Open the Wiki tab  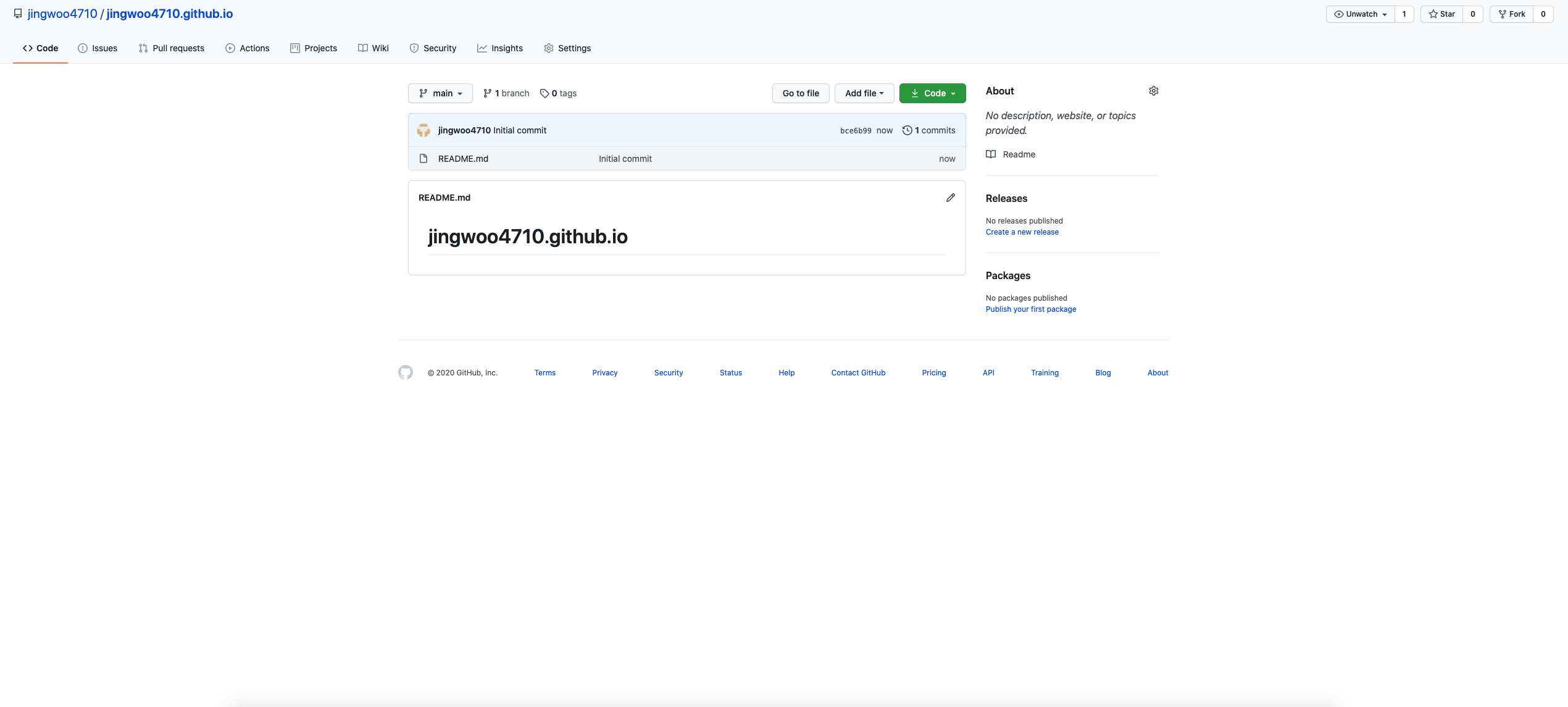click(373, 48)
